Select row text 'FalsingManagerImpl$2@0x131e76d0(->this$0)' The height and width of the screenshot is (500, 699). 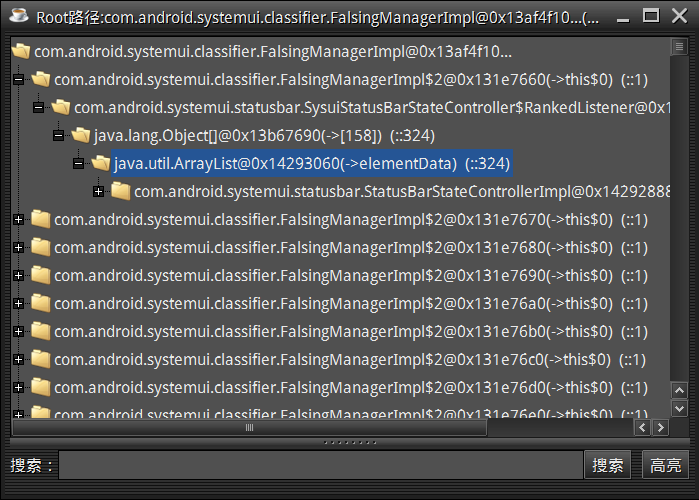point(446,388)
